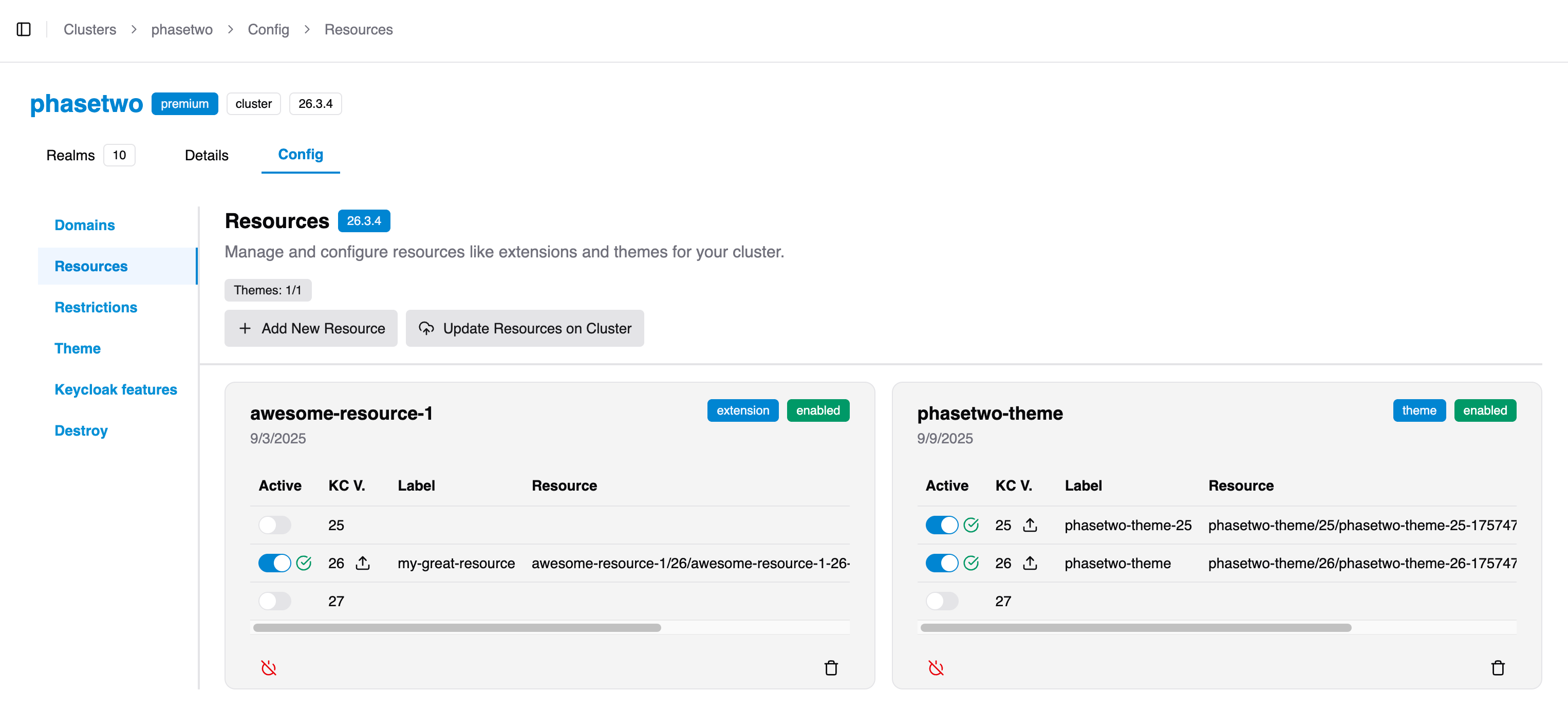Click horizontal scrollbar in phasetwo-theme table
Viewport: 1568px width, 711px height.
[1135, 628]
